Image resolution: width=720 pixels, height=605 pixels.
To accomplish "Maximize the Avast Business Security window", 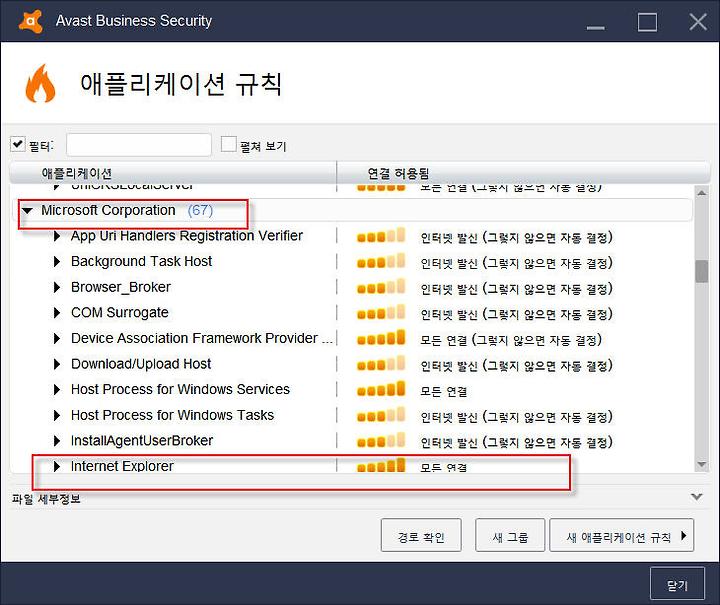I will tap(647, 22).
